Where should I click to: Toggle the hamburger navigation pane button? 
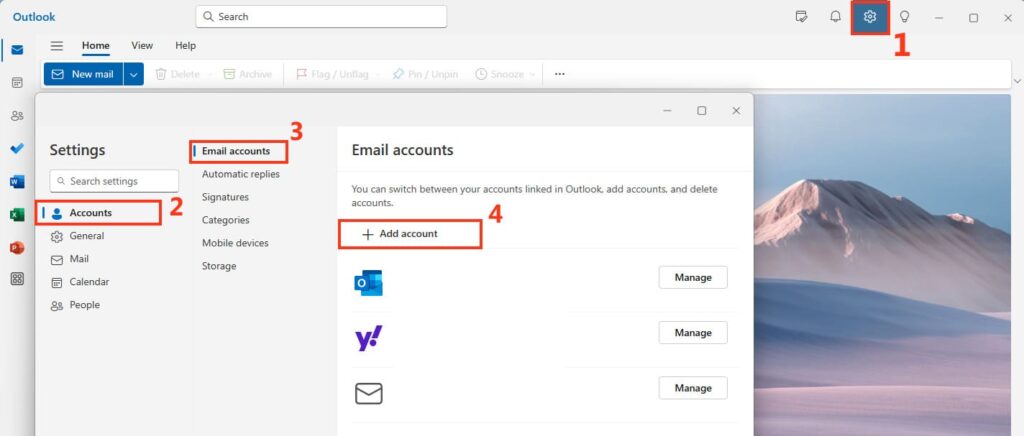point(57,46)
